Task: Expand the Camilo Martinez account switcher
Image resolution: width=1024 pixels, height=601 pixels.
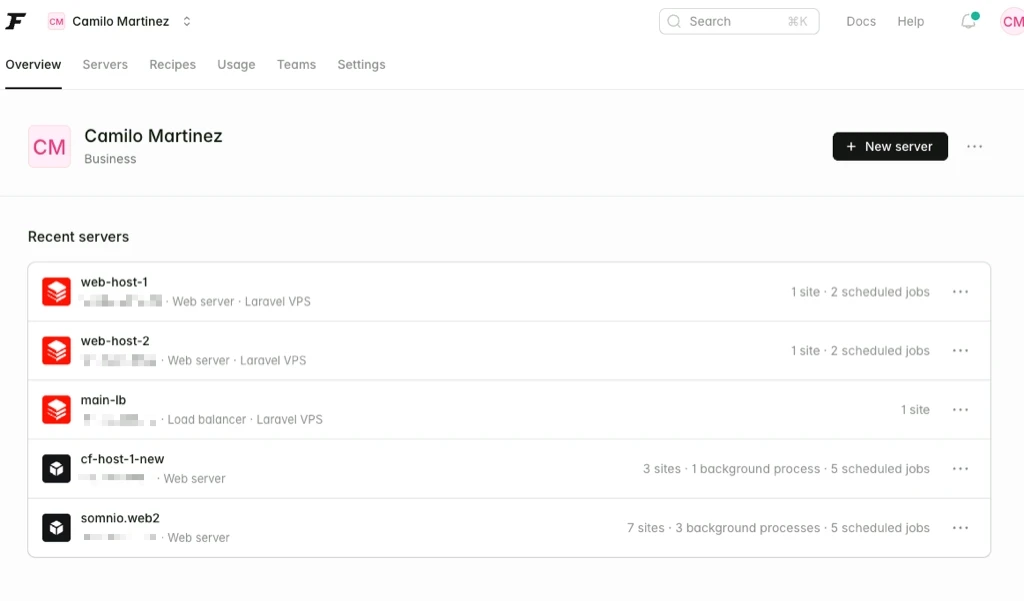Action: [x=186, y=21]
